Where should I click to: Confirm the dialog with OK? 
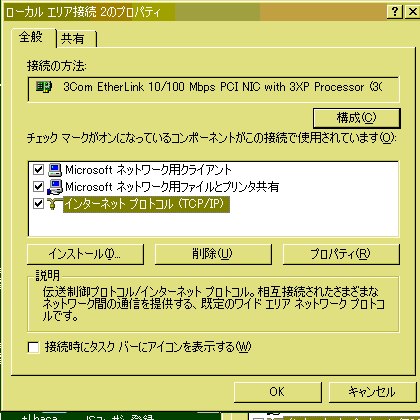(278, 392)
